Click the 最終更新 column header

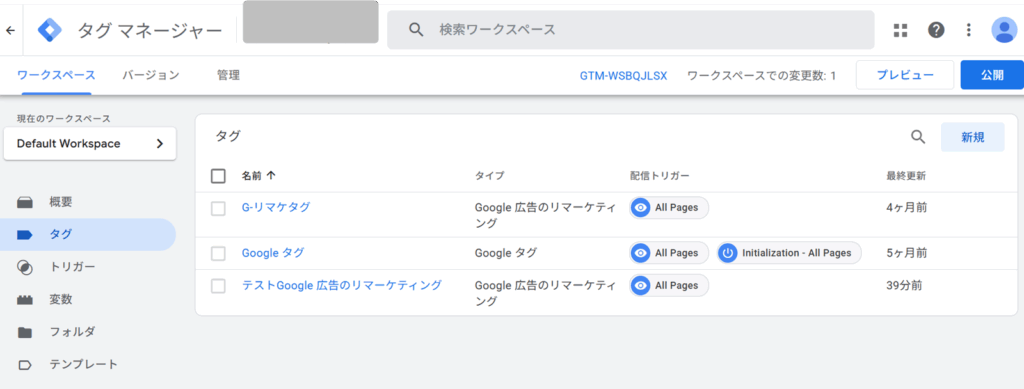click(906, 176)
